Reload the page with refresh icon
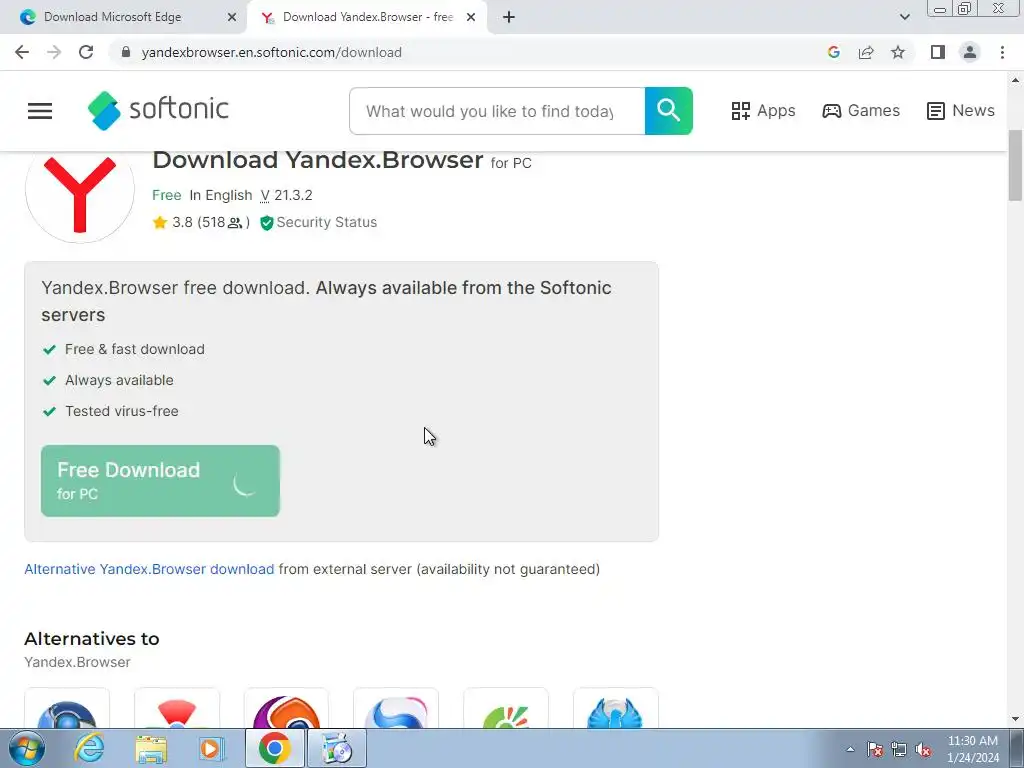The image size is (1024, 768). click(x=86, y=52)
